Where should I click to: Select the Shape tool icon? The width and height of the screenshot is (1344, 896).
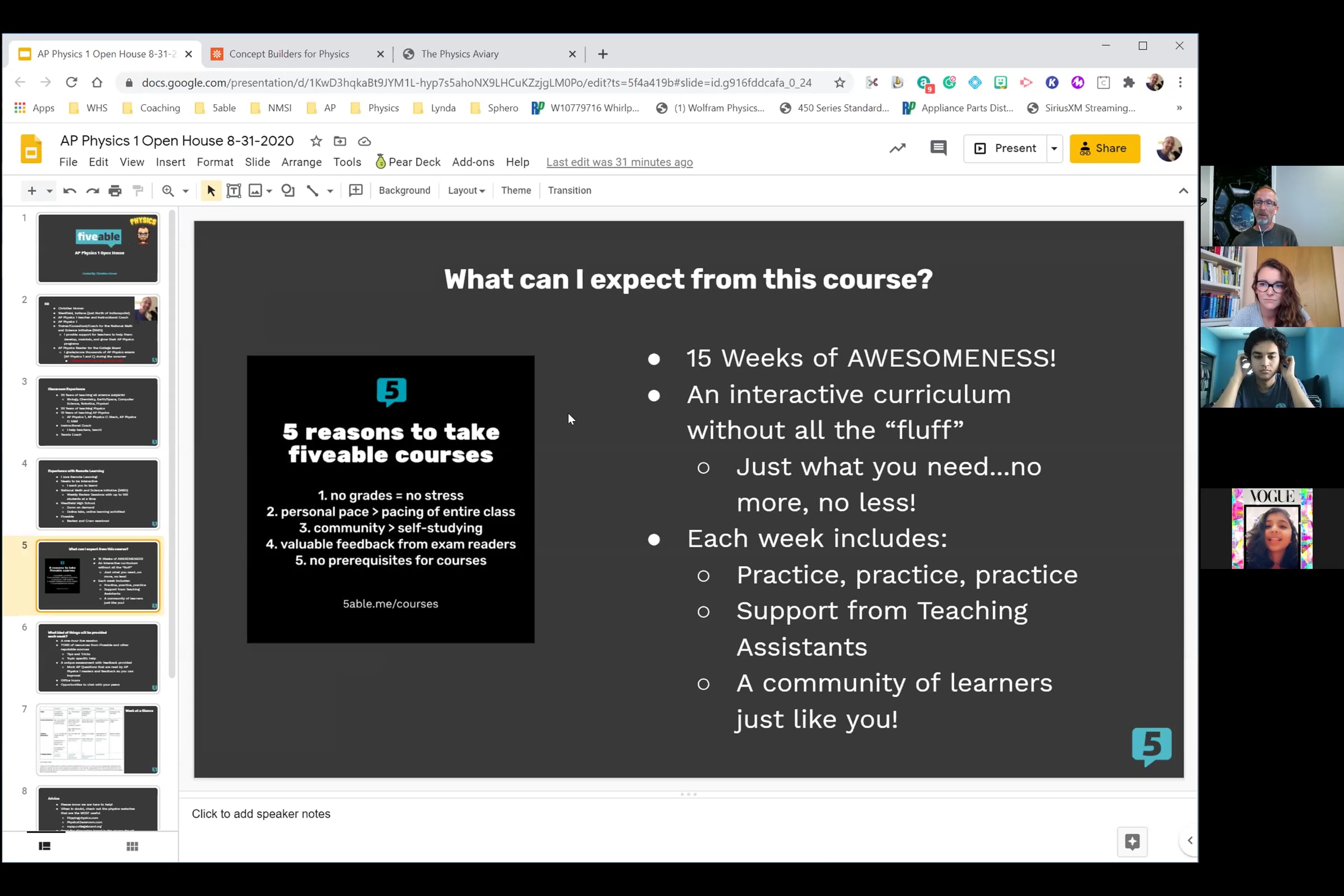click(x=288, y=191)
